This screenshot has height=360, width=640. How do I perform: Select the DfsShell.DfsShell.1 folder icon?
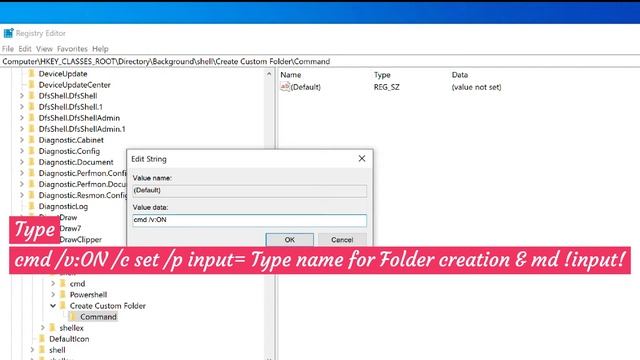tap(31, 107)
